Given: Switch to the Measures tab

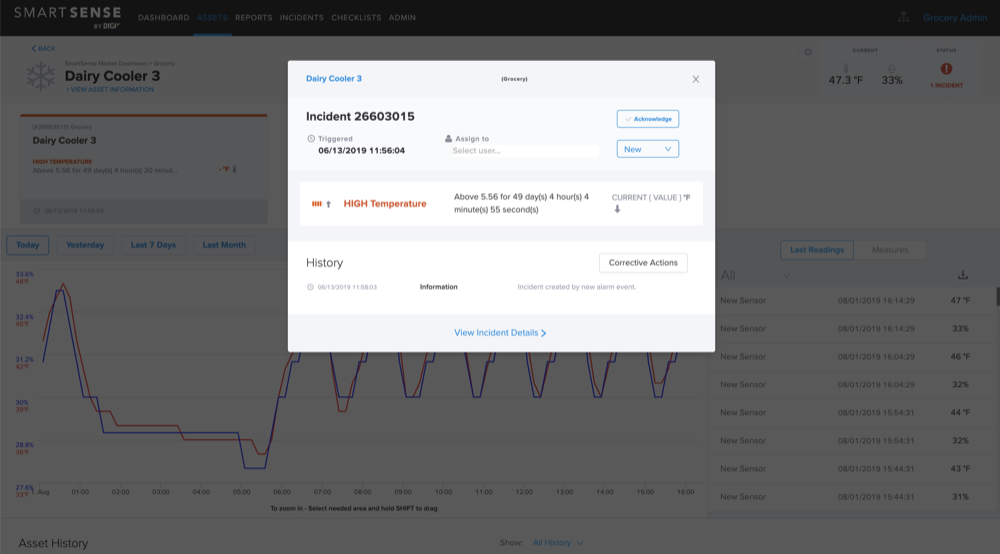Looking at the screenshot, I should pyautogui.click(x=890, y=250).
